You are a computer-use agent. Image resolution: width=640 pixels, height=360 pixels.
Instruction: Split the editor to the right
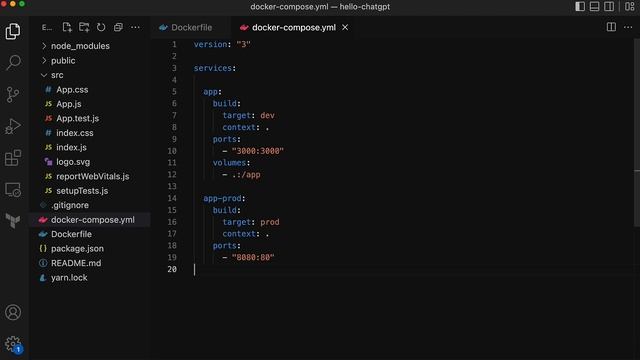pos(611,27)
